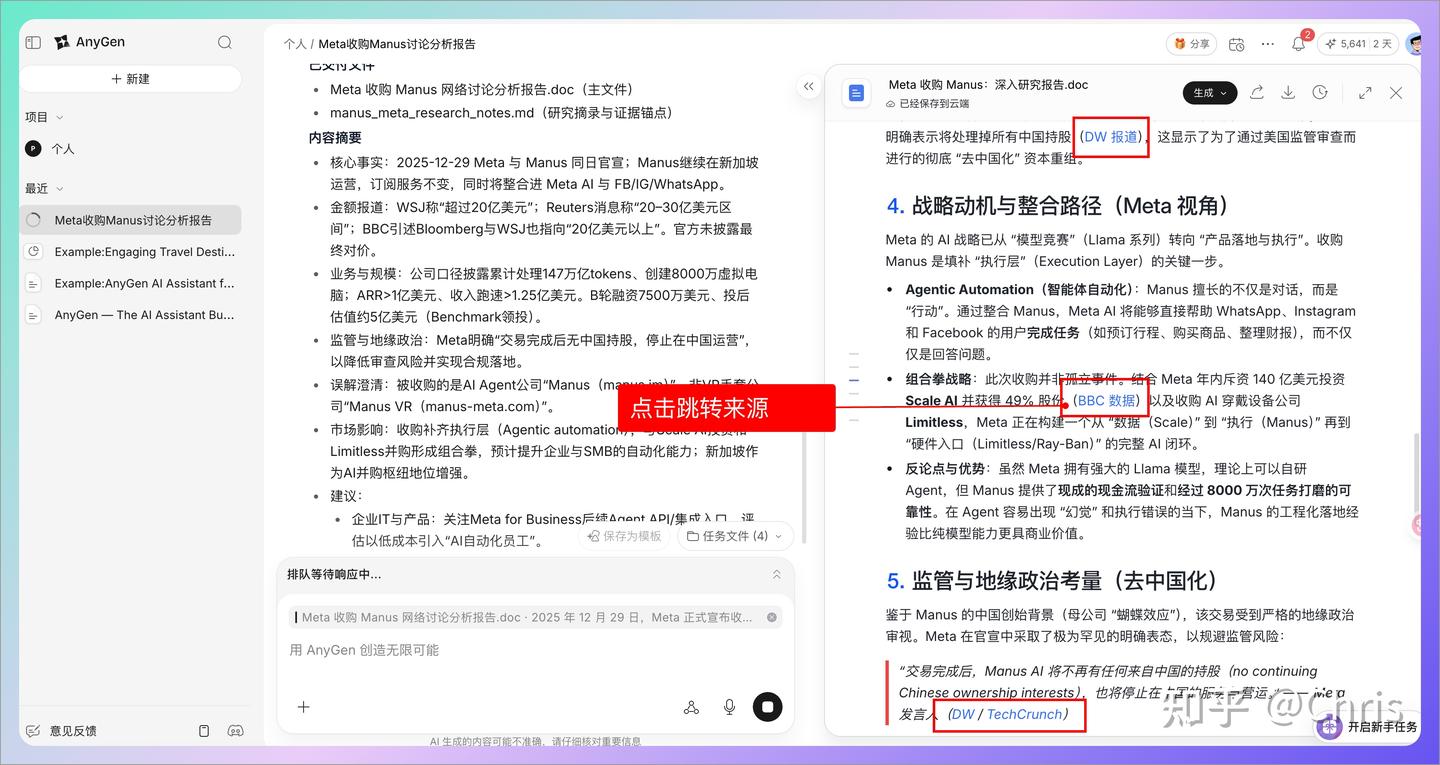The width and height of the screenshot is (1440, 765).
Task: Open AnyGen — The AI Assistant Bu... item
Action: pyautogui.click(x=130, y=315)
